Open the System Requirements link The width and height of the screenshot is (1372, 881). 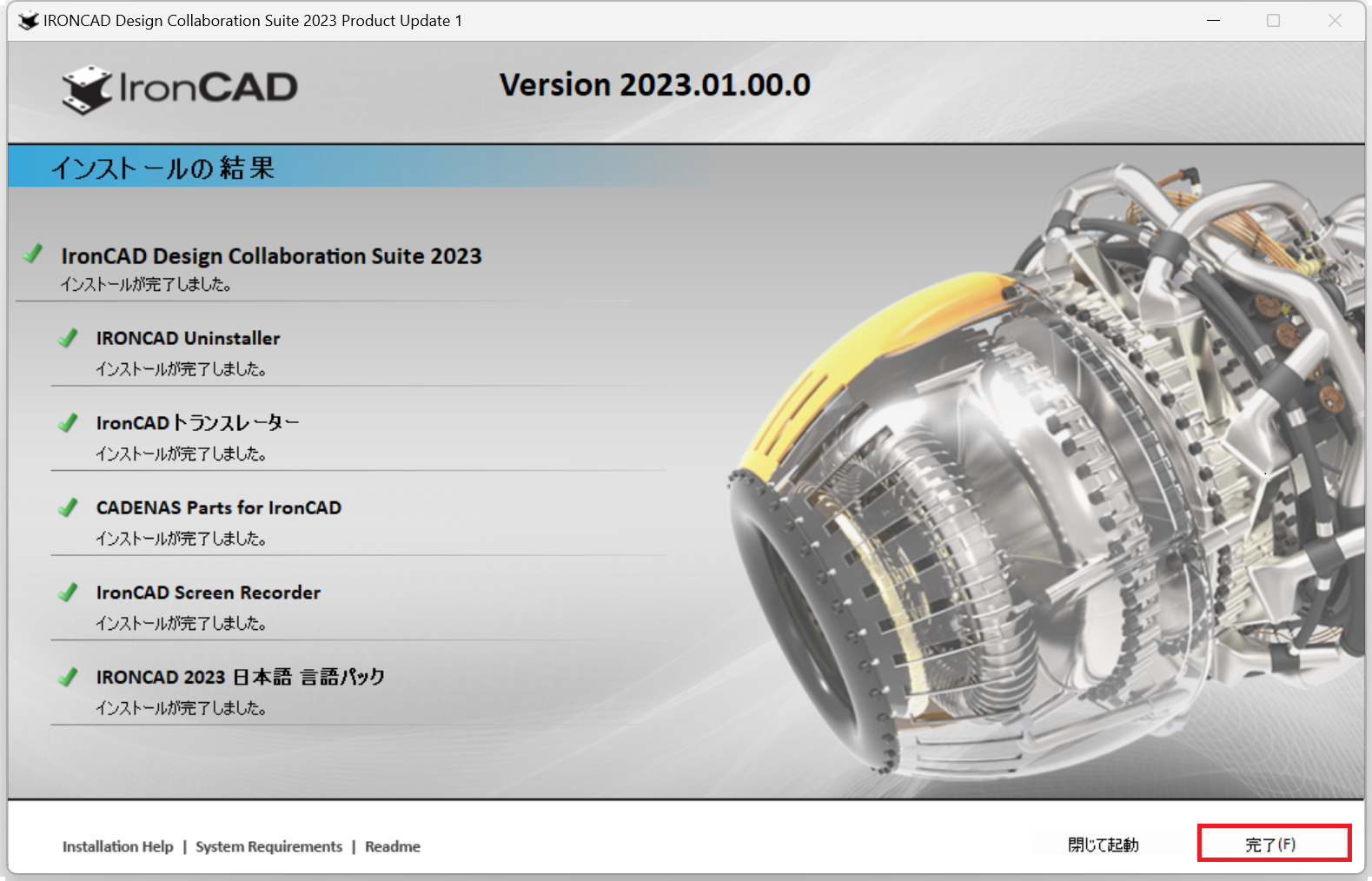point(268,846)
